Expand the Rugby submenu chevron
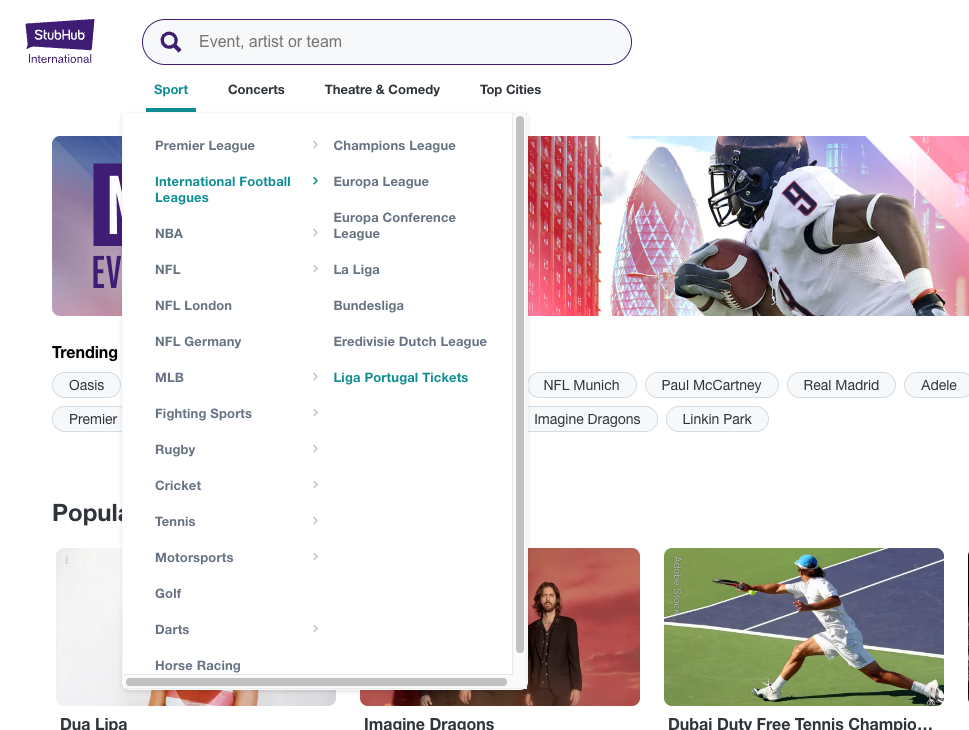969x730 pixels. 315,448
